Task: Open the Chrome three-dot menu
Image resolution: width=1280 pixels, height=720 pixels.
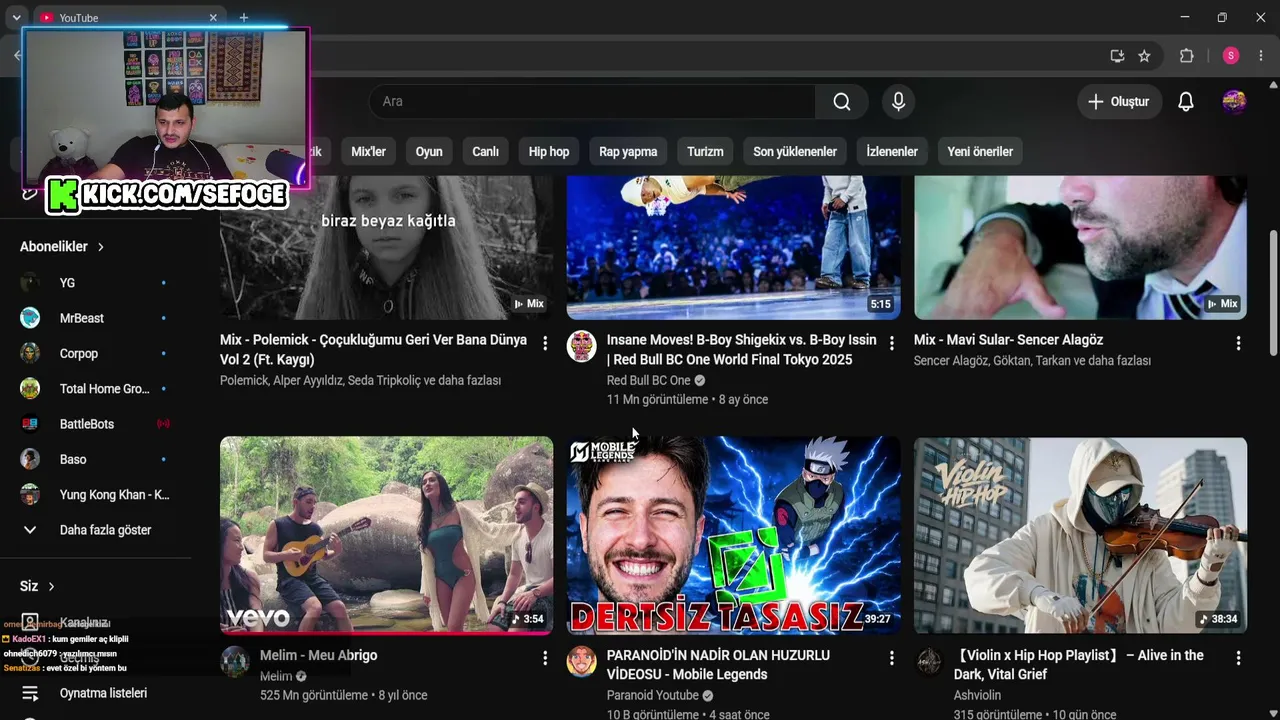Action: click(x=1261, y=56)
